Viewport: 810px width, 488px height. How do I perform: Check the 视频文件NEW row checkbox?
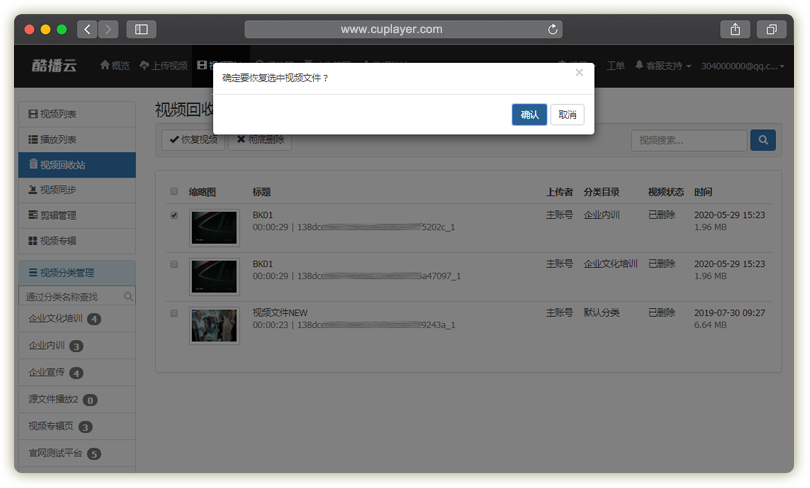point(174,313)
